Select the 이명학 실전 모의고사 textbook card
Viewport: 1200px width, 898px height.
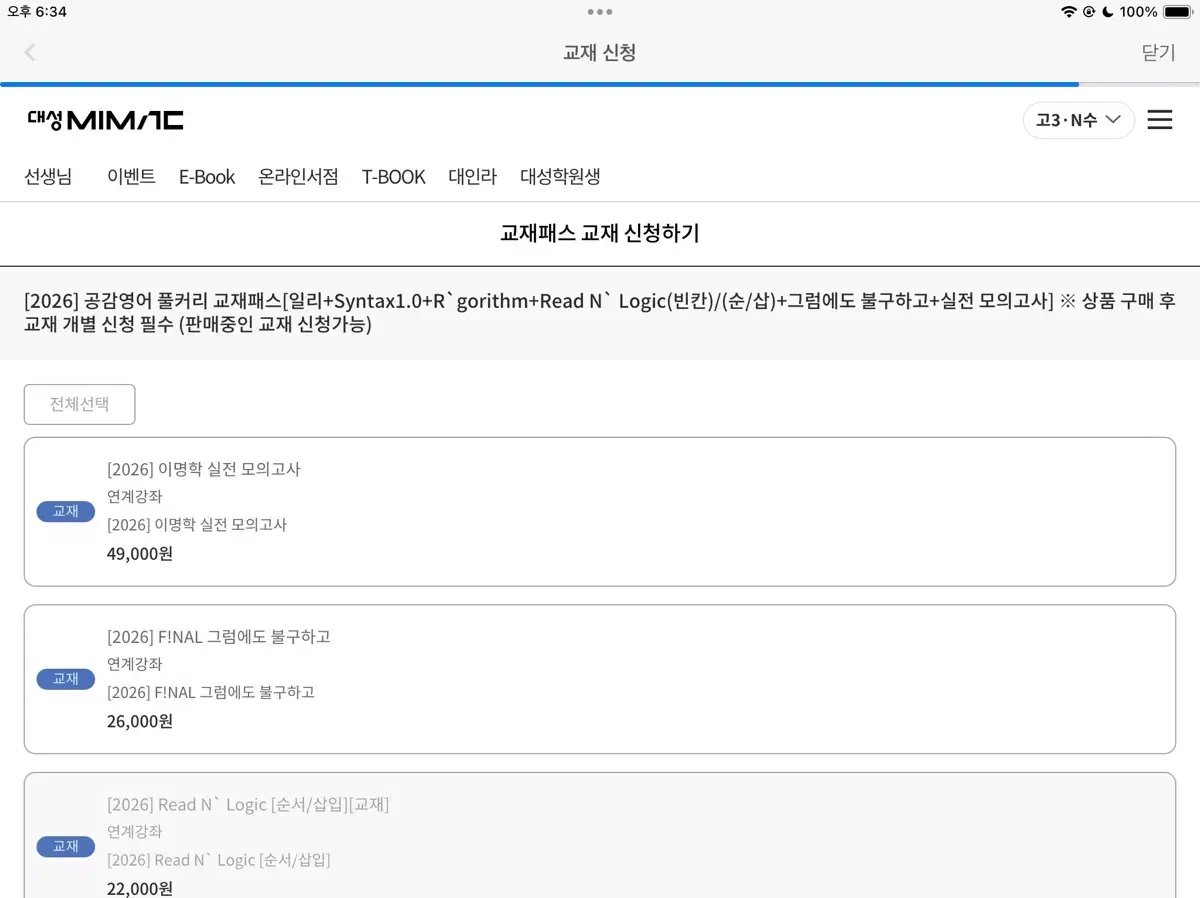[x=600, y=511]
